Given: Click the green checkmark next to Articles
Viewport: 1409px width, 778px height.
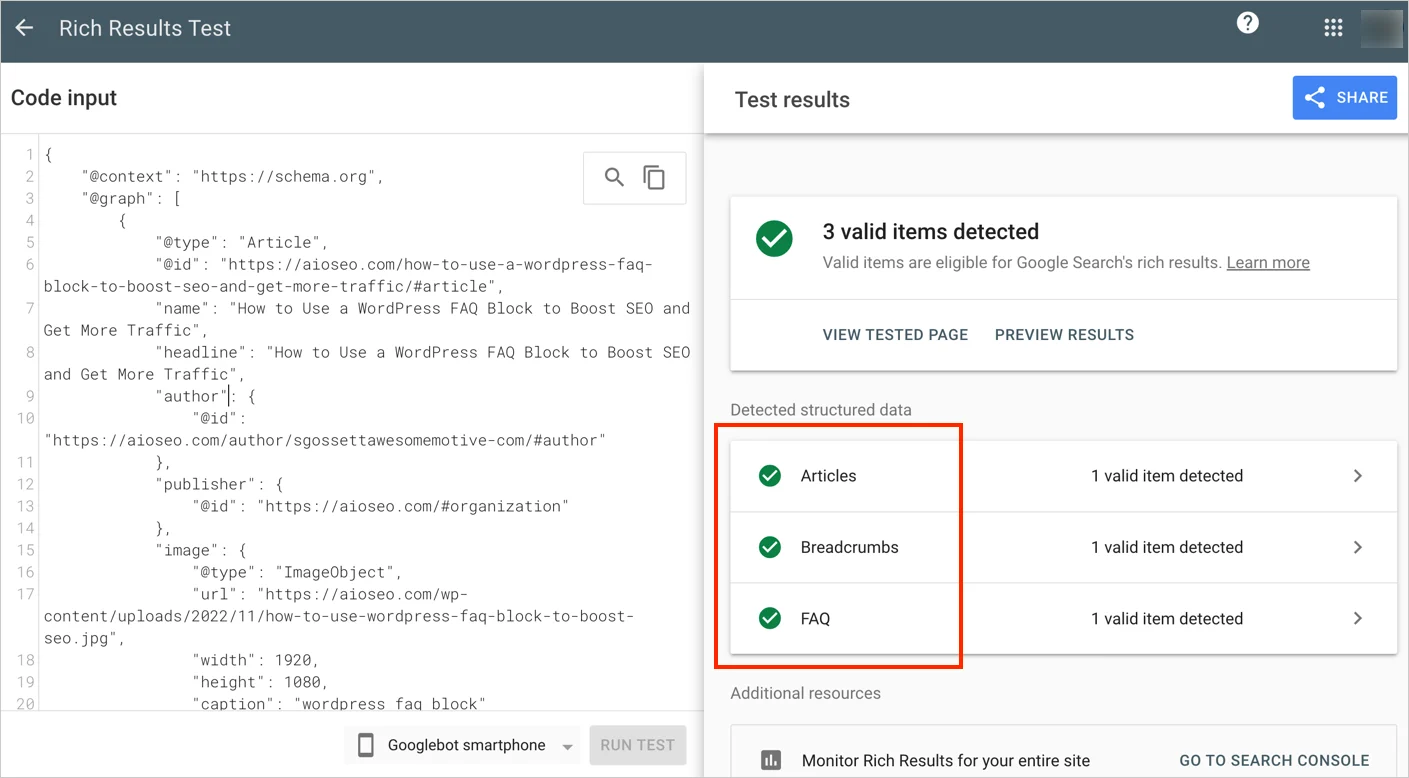Looking at the screenshot, I should (x=769, y=475).
